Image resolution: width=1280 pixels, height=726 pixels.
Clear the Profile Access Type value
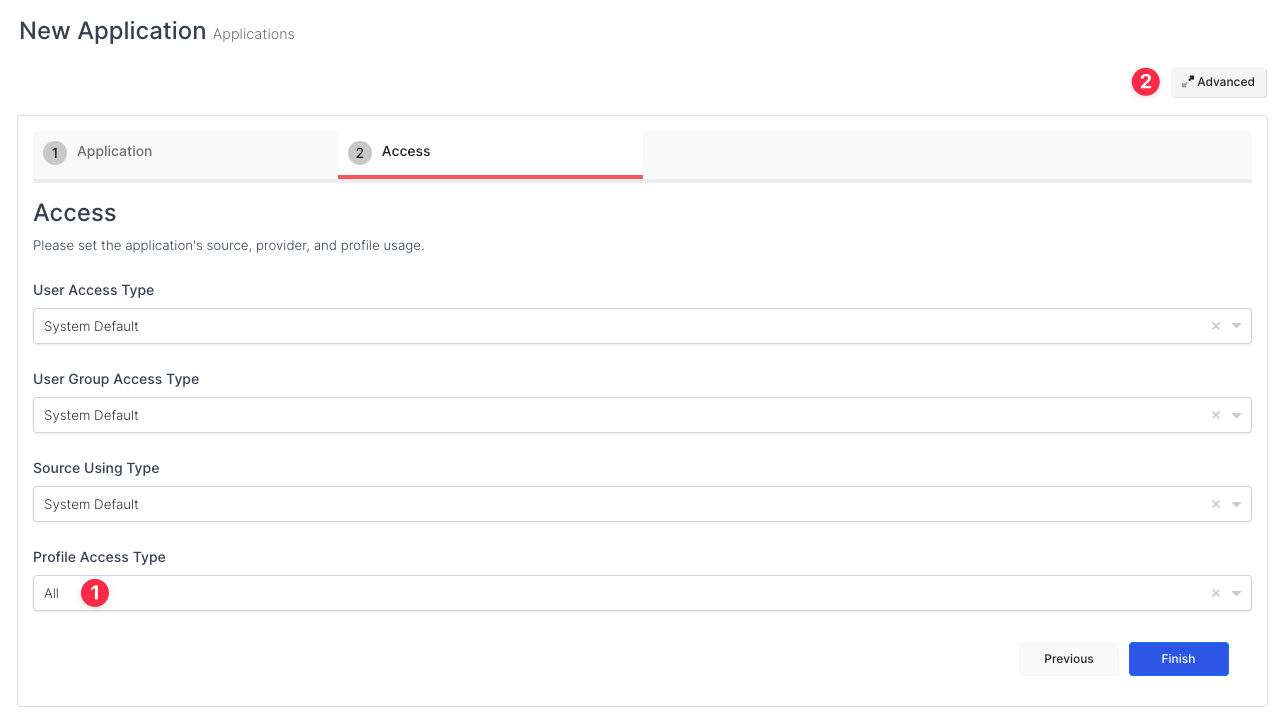pyautogui.click(x=1215, y=593)
